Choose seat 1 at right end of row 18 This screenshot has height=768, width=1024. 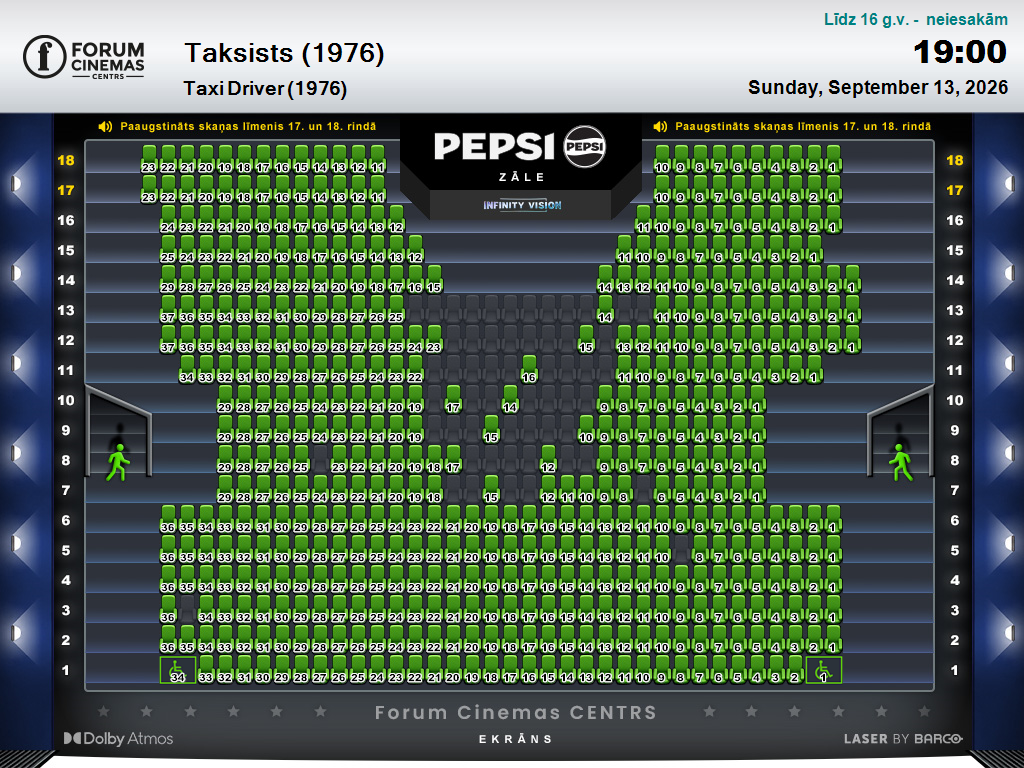click(833, 159)
